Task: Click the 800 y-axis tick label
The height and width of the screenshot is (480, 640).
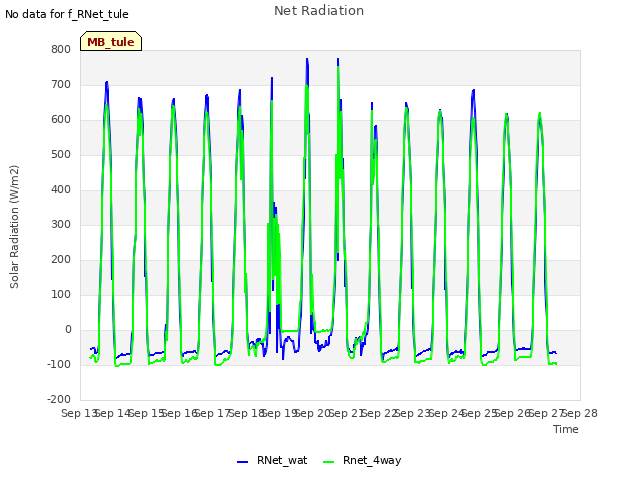Action: [61, 50]
